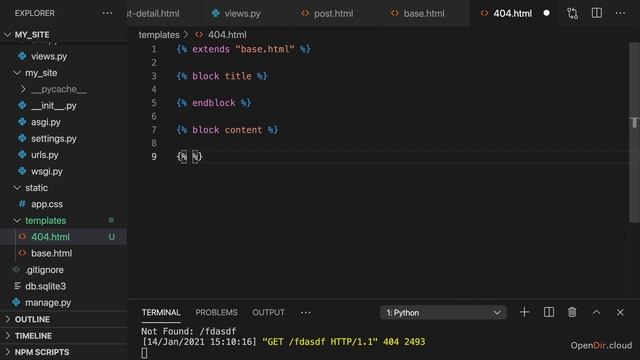Image resolution: width=640 pixels, height=360 pixels.
Task: Click the Python icon beside asgi.py
Action: (22, 122)
